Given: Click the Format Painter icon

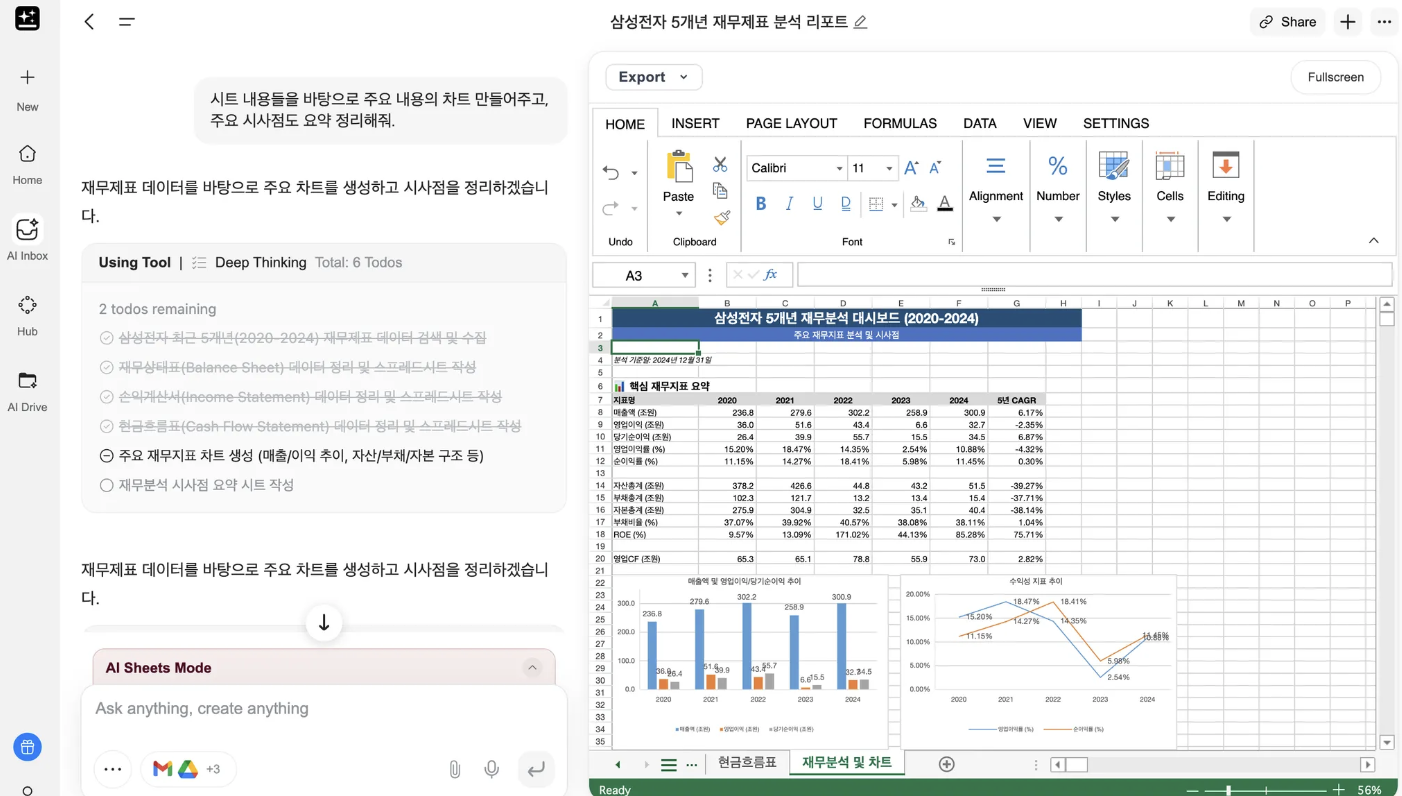Looking at the screenshot, I should tap(722, 217).
